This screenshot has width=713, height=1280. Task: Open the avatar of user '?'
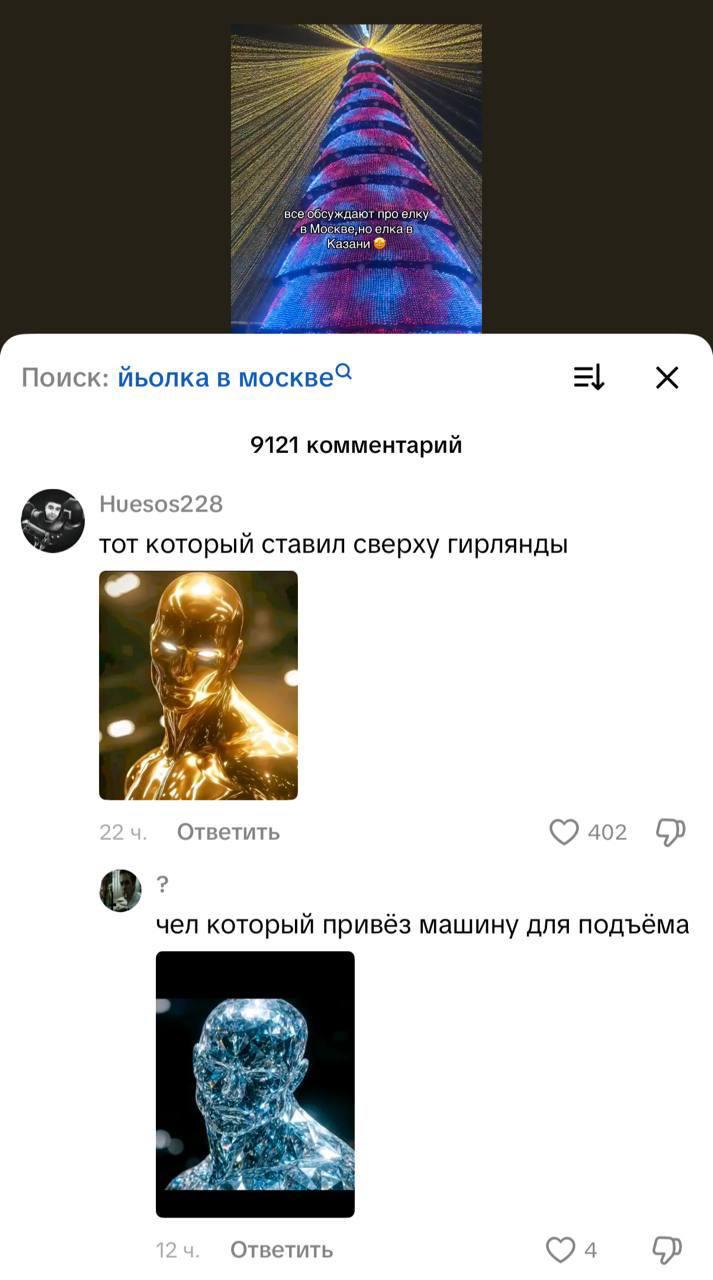(120, 890)
